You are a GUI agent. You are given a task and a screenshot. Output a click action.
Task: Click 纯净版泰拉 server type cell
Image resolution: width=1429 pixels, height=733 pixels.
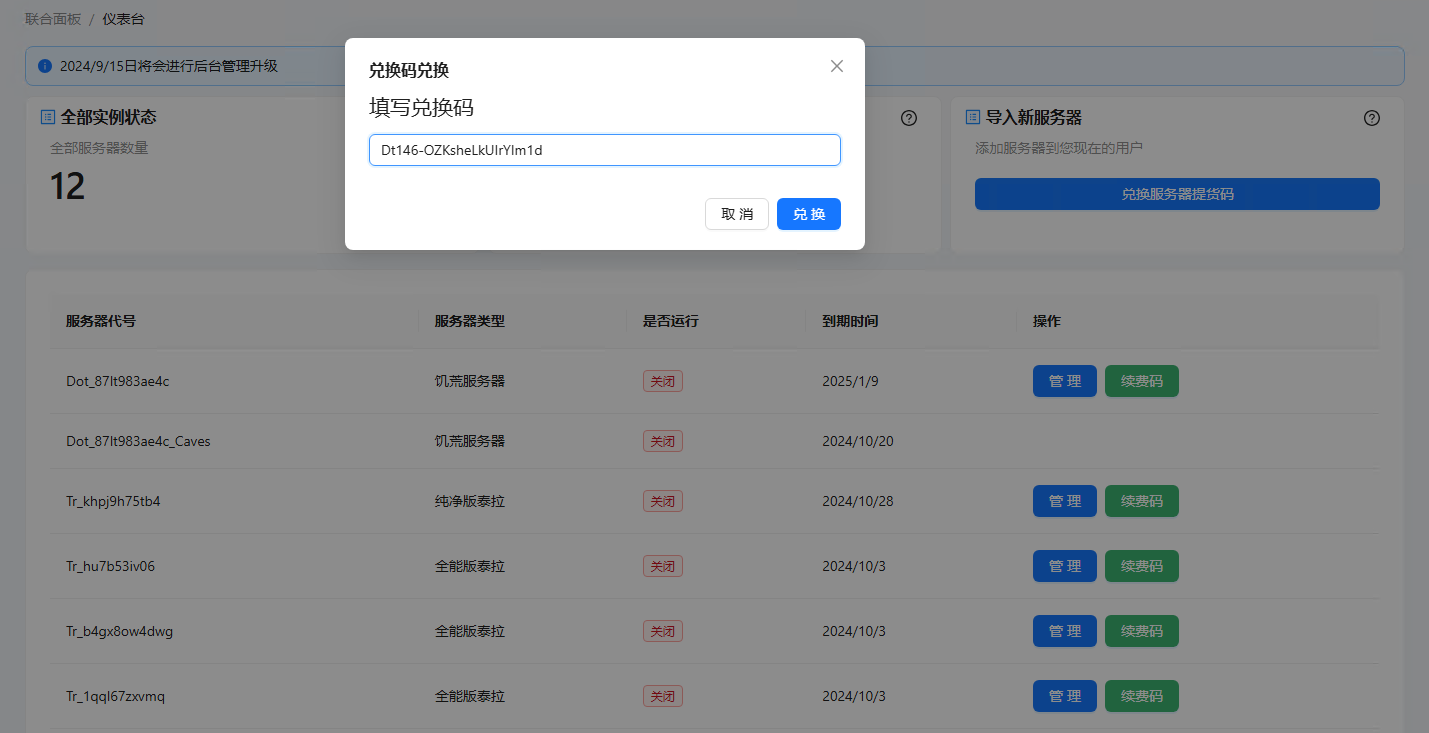(470, 501)
